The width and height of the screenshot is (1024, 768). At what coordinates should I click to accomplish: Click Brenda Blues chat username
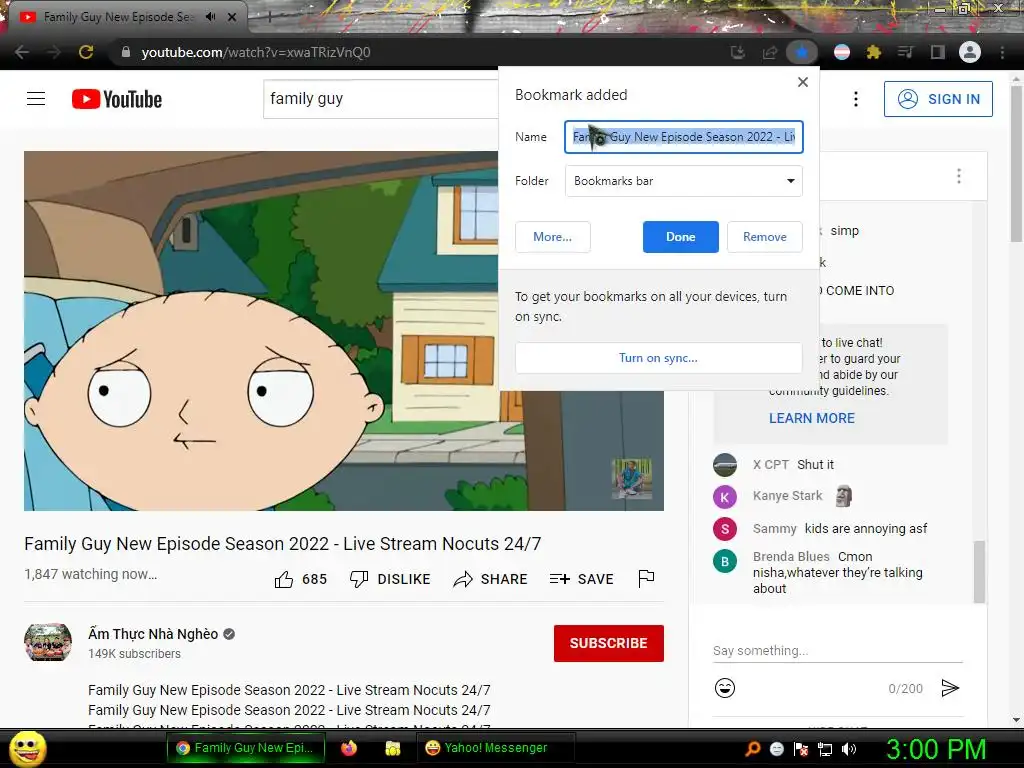pos(791,556)
